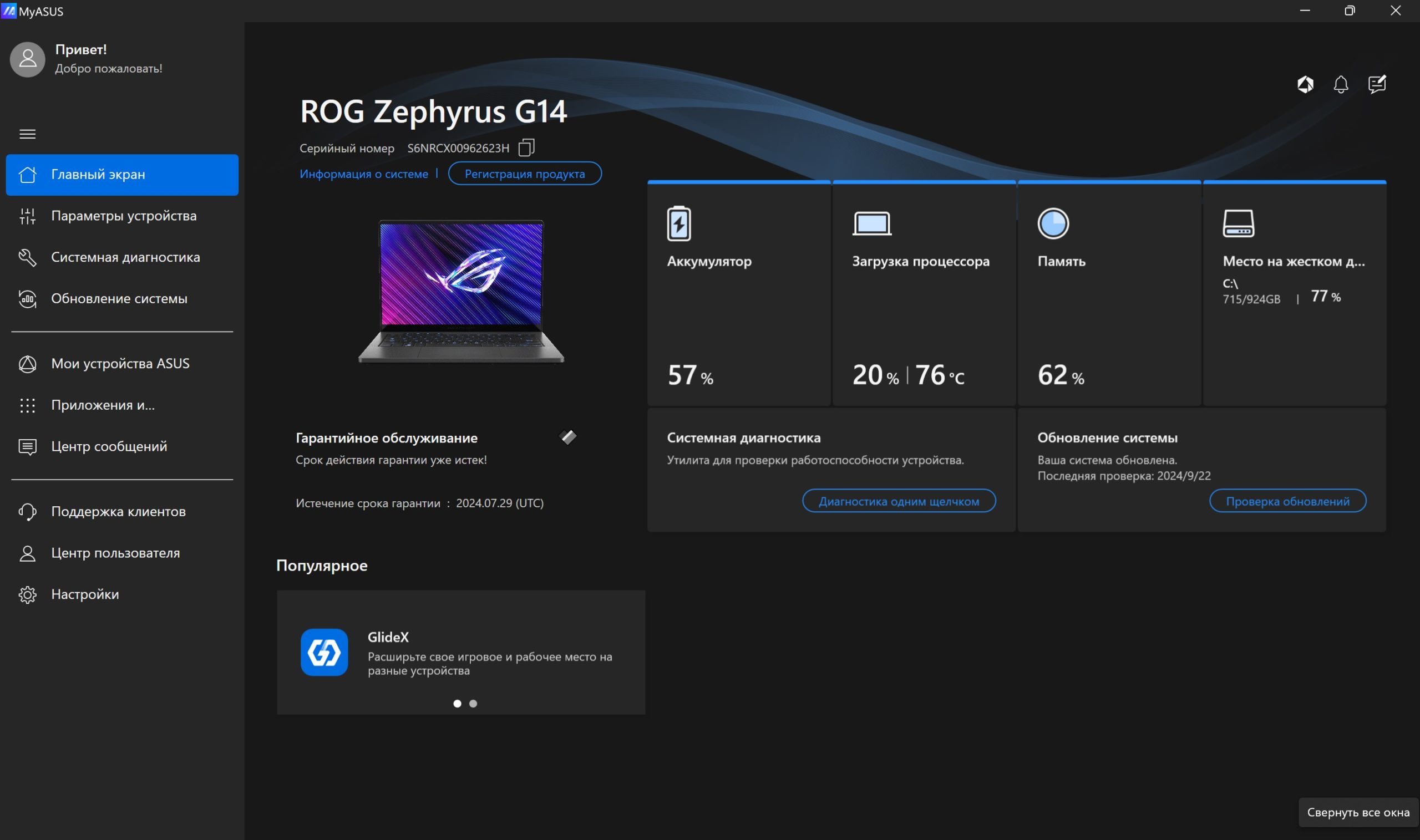This screenshot has width=1420, height=840.
Task: Click Проверка обновлений button
Action: click(1287, 501)
